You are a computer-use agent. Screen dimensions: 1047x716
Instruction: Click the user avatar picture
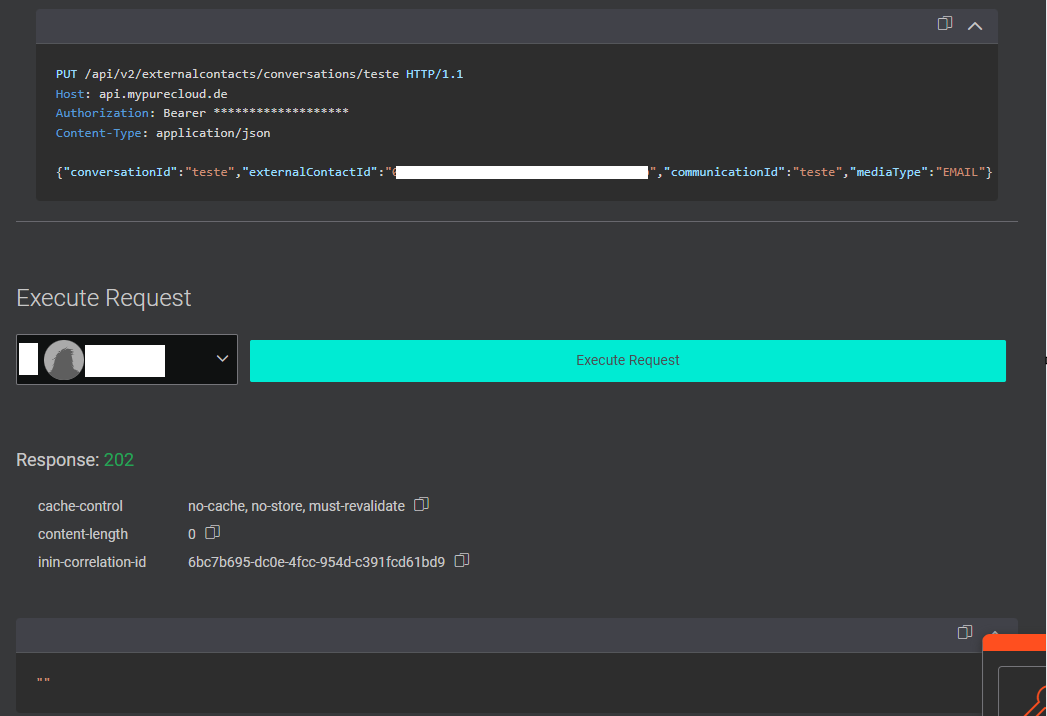click(x=64, y=360)
